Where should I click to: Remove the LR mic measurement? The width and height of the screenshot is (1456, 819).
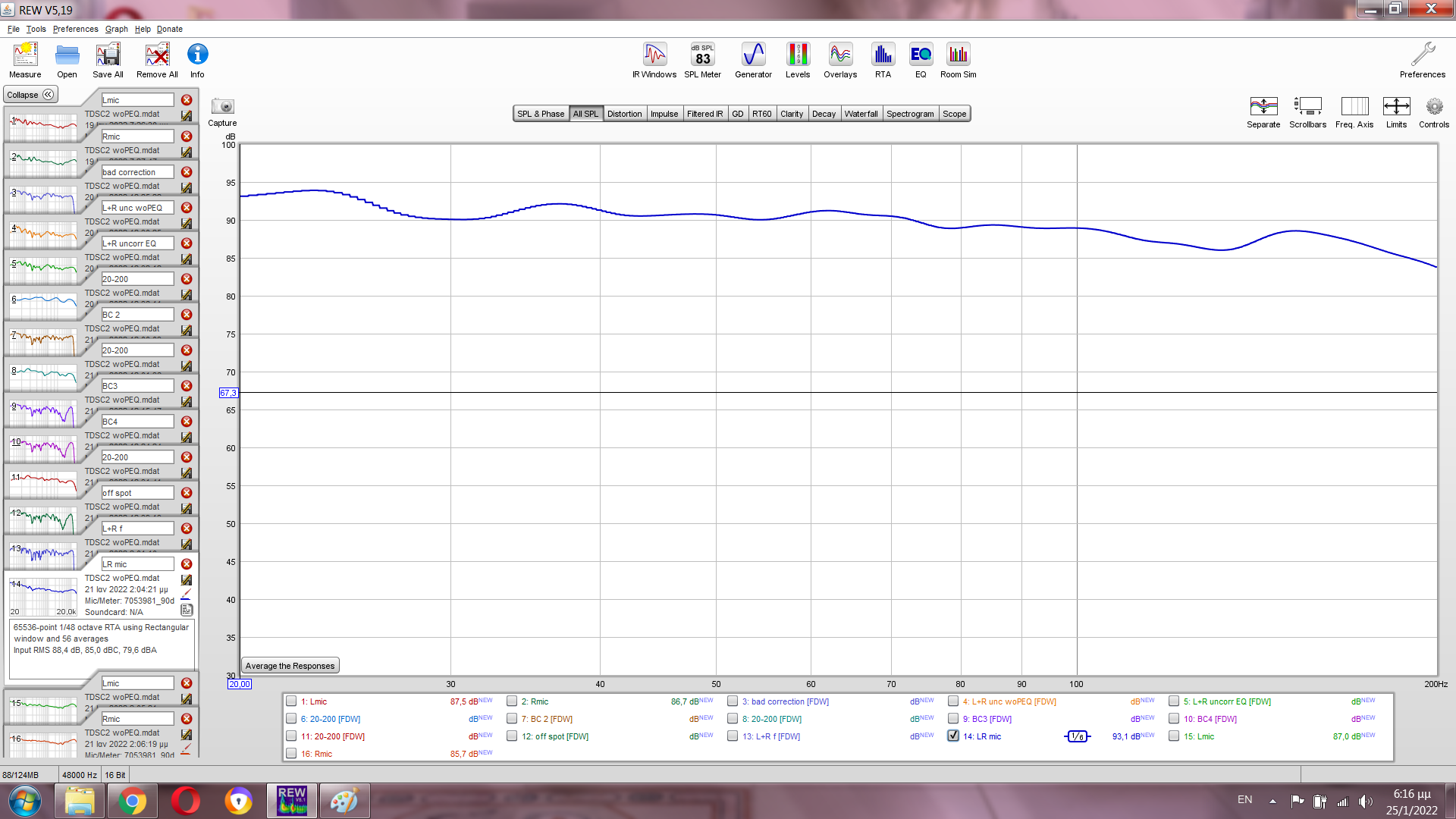[x=187, y=564]
